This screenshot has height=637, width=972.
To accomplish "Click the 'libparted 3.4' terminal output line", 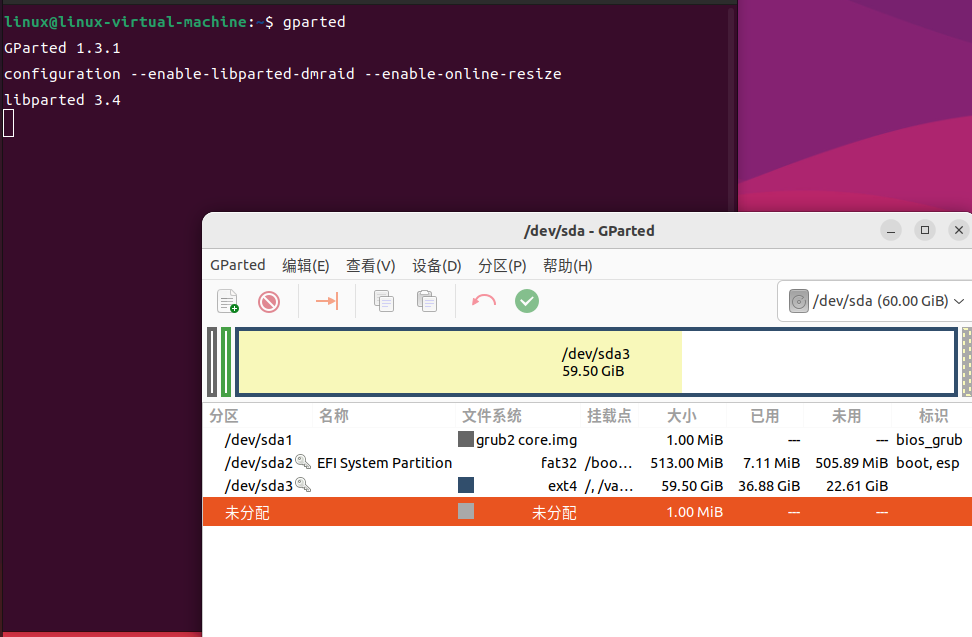I will point(62,100).
